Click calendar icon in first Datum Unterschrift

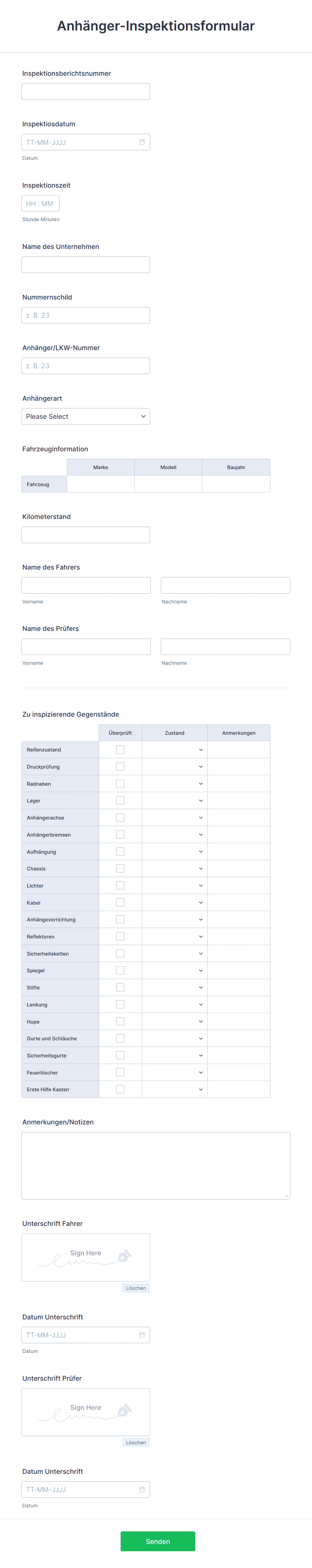point(142,1335)
